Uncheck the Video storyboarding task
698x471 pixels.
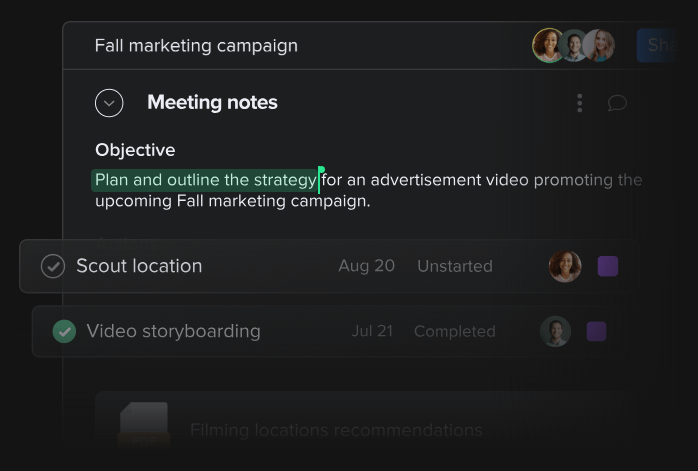click(x=64, y=331)
